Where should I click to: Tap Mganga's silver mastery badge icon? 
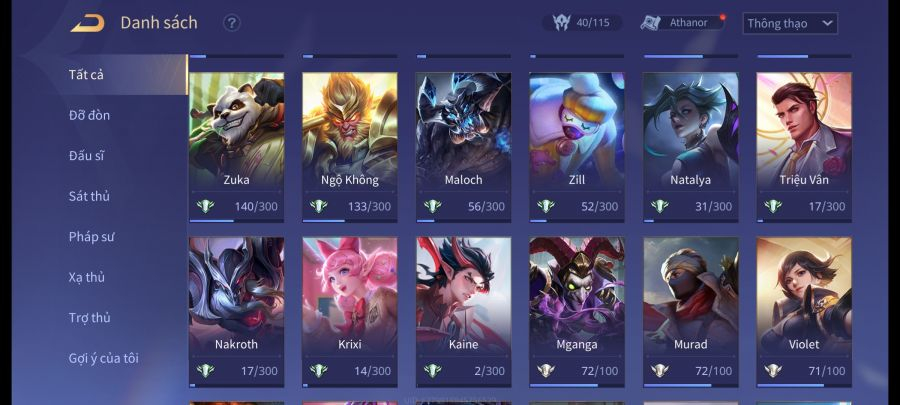click(546, 371)
